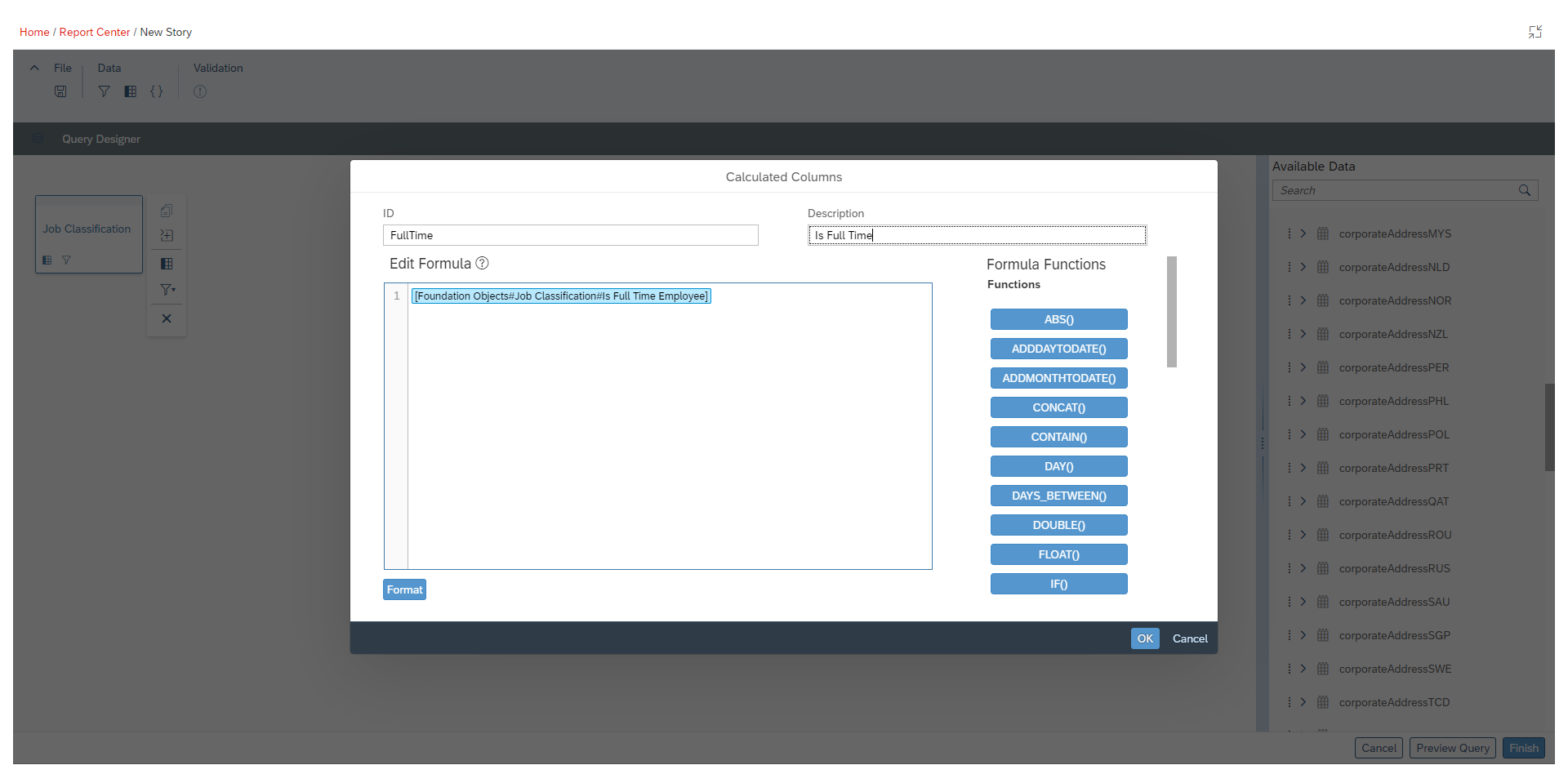Click table icon of corporateAddressPRT
The height and width of the screenshot is (765, 1568).
(x=1323, y=468)
